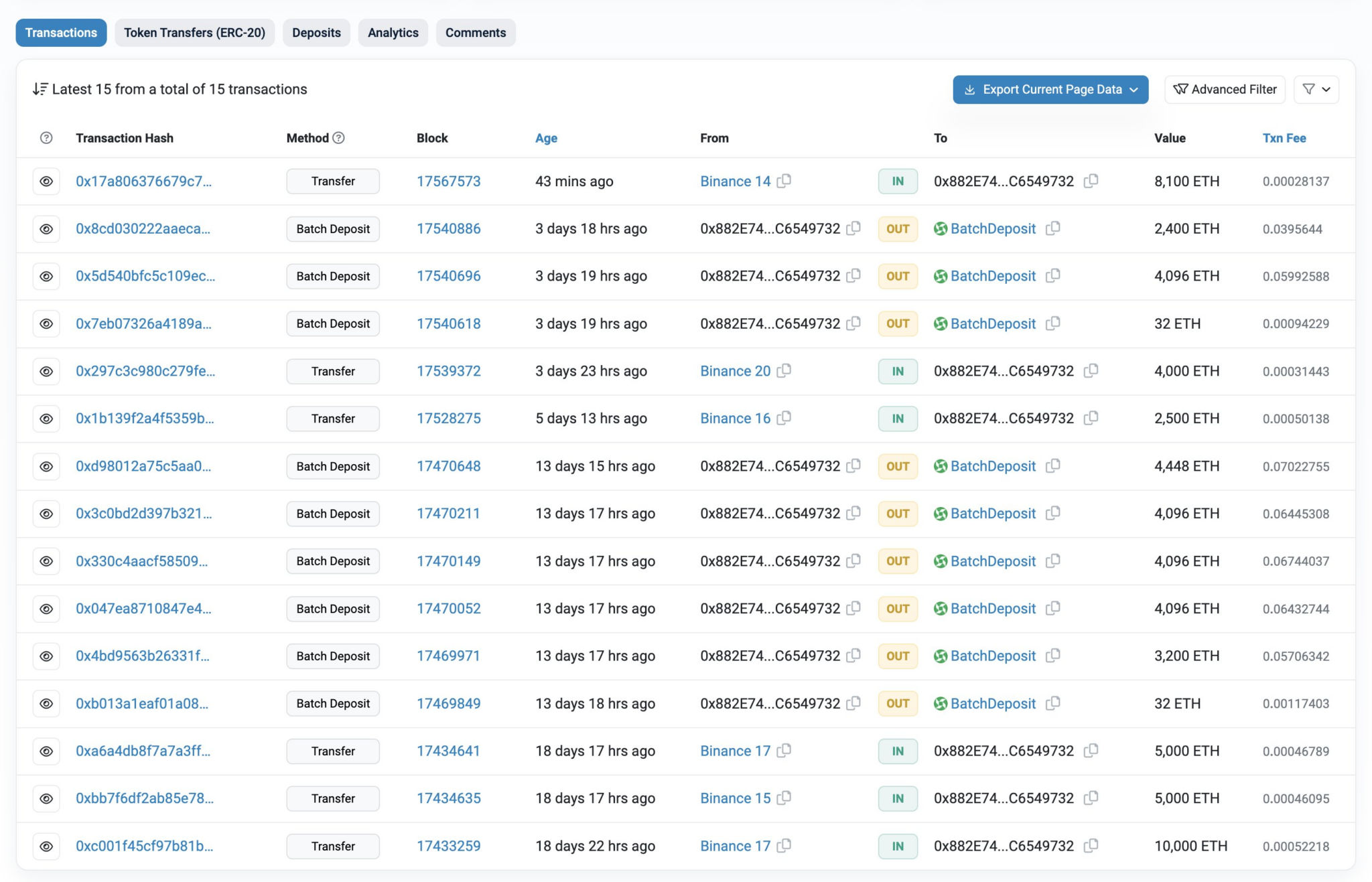Screen dimensions: 1372x882
Task: Toggle eye preview for 0xb013a1eaf01a08
Action: [x=46, y=703]
